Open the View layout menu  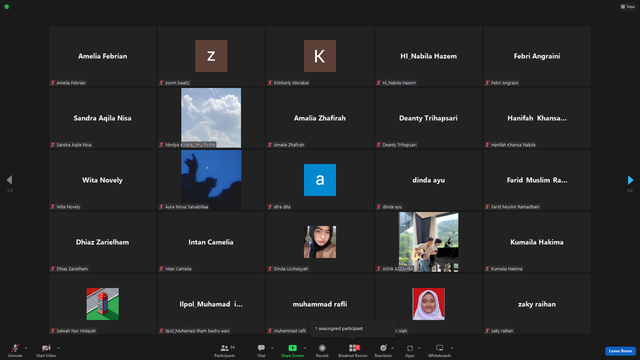click(x=628, y=7)
